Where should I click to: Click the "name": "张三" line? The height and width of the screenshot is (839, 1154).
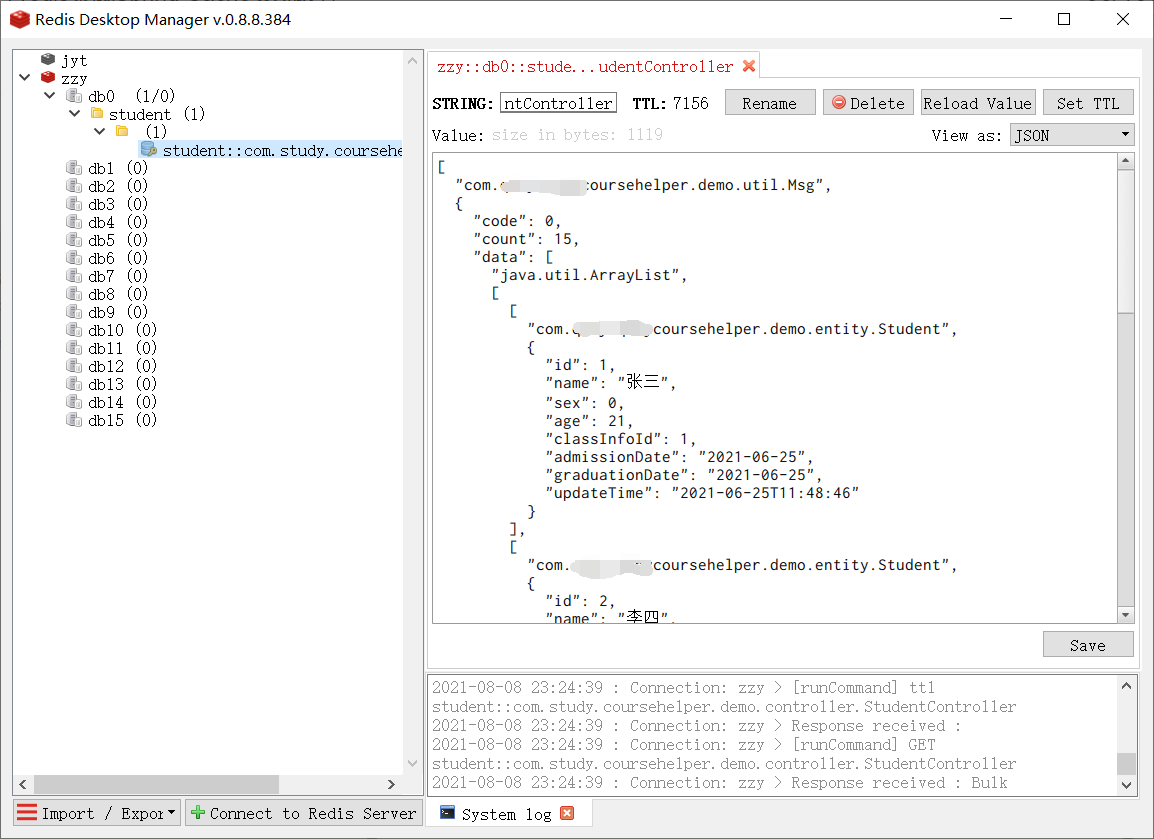click(610, 383)
